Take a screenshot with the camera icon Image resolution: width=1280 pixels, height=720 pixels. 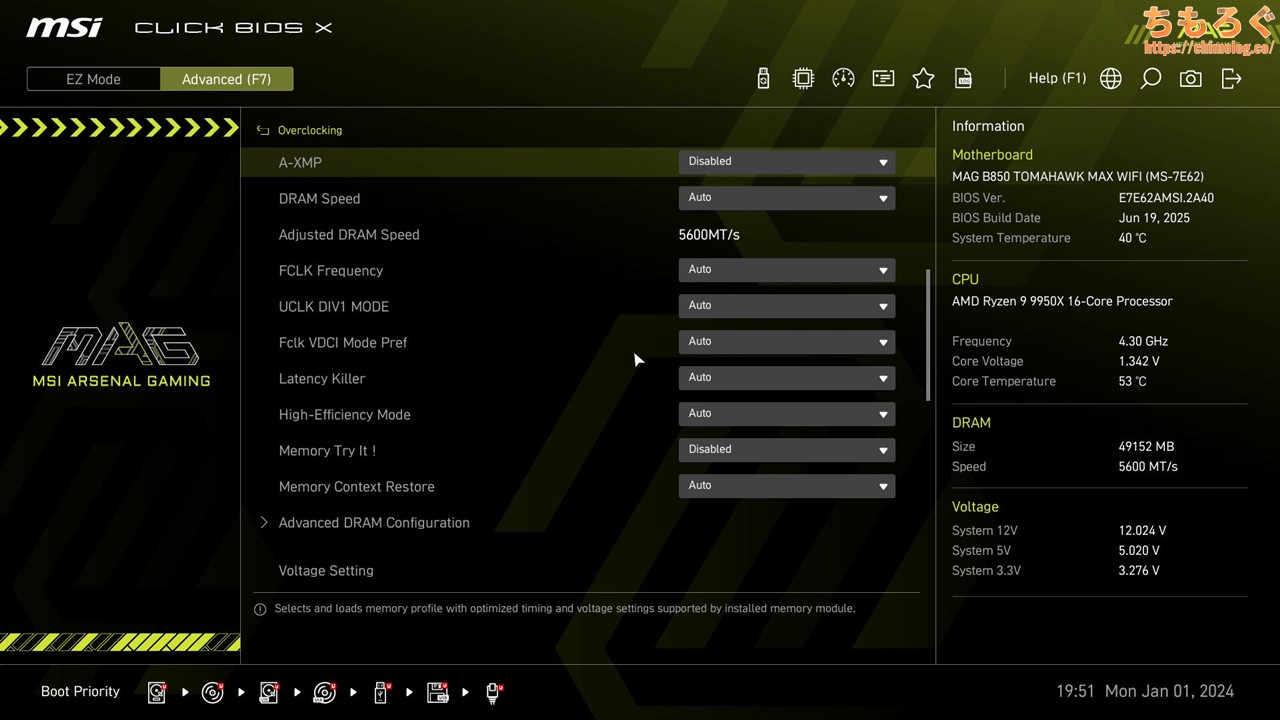1190,79
